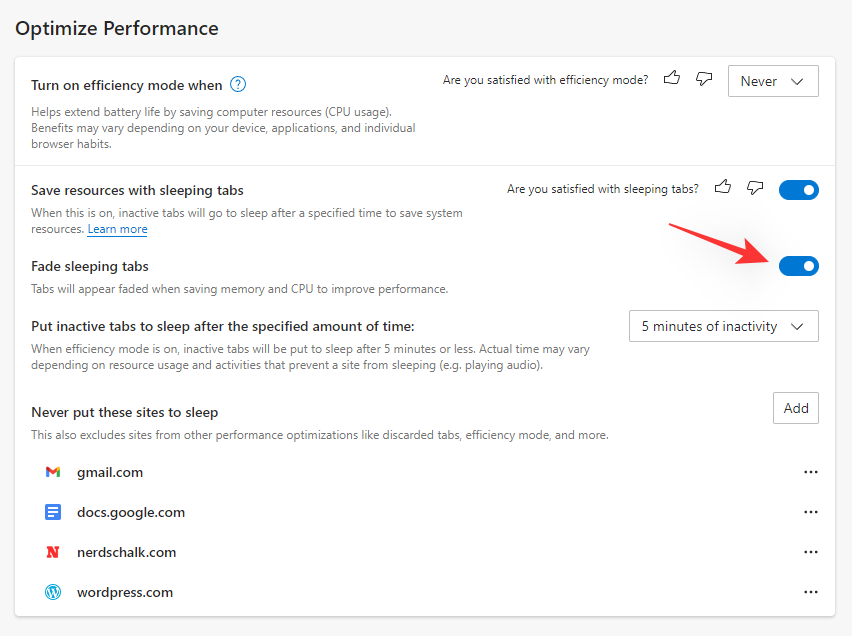Open the sleeping tabs Learn more link
The width and height of the screenshot is (852, 636).
tap(117, 228)
